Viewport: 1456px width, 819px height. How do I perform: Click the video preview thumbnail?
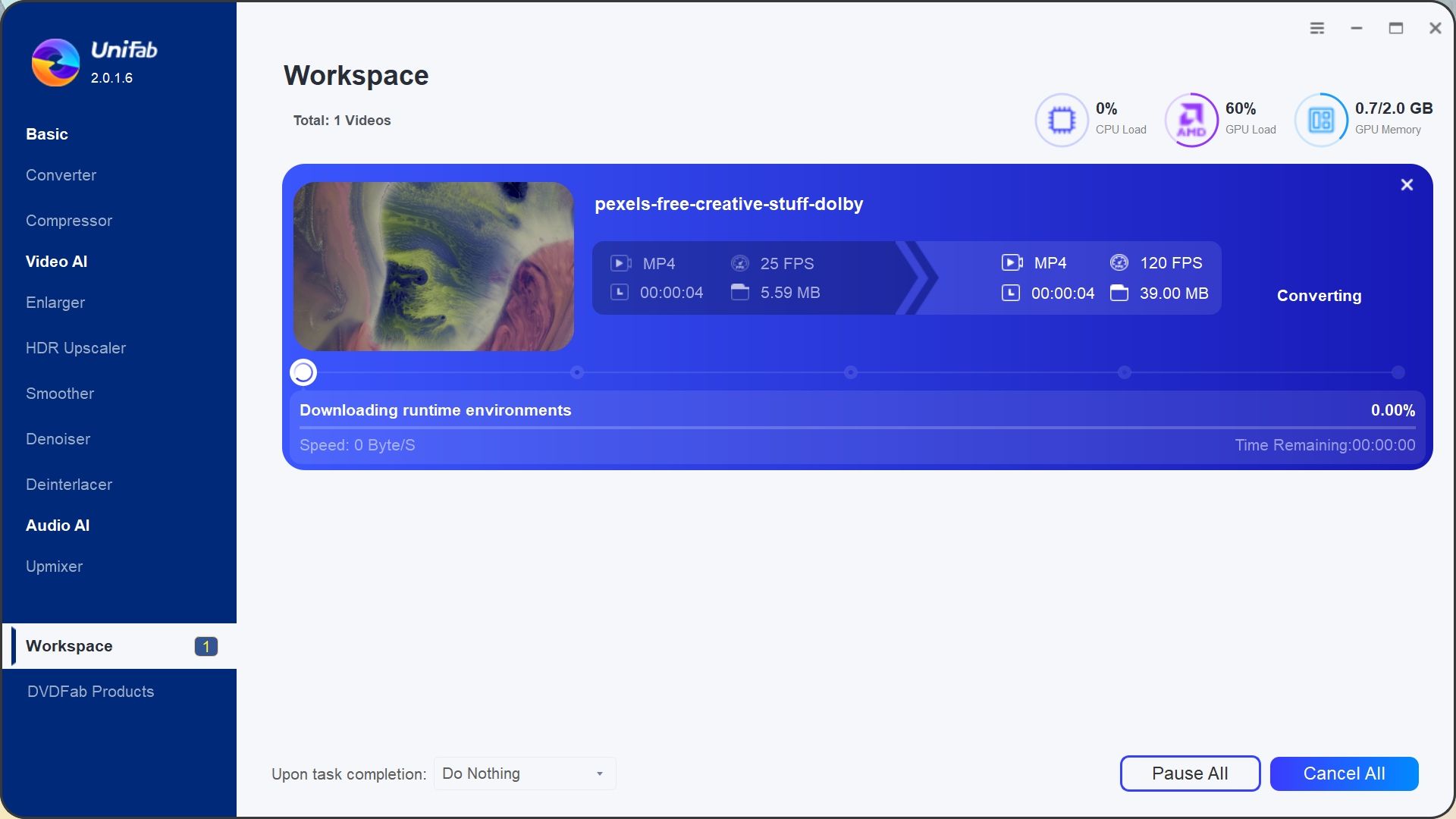(x=433, y=265)
